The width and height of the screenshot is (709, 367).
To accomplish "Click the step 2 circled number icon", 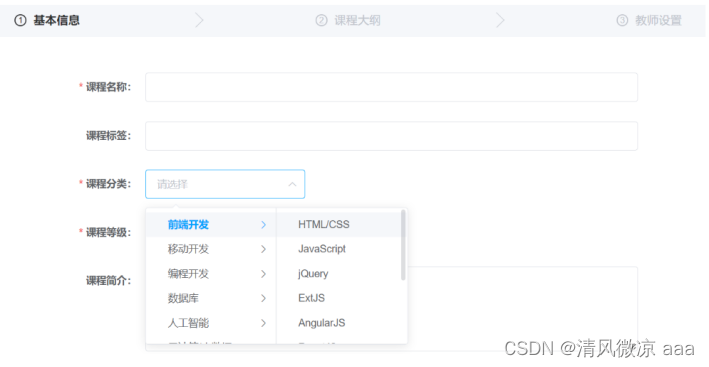I will tap(321, 20).
